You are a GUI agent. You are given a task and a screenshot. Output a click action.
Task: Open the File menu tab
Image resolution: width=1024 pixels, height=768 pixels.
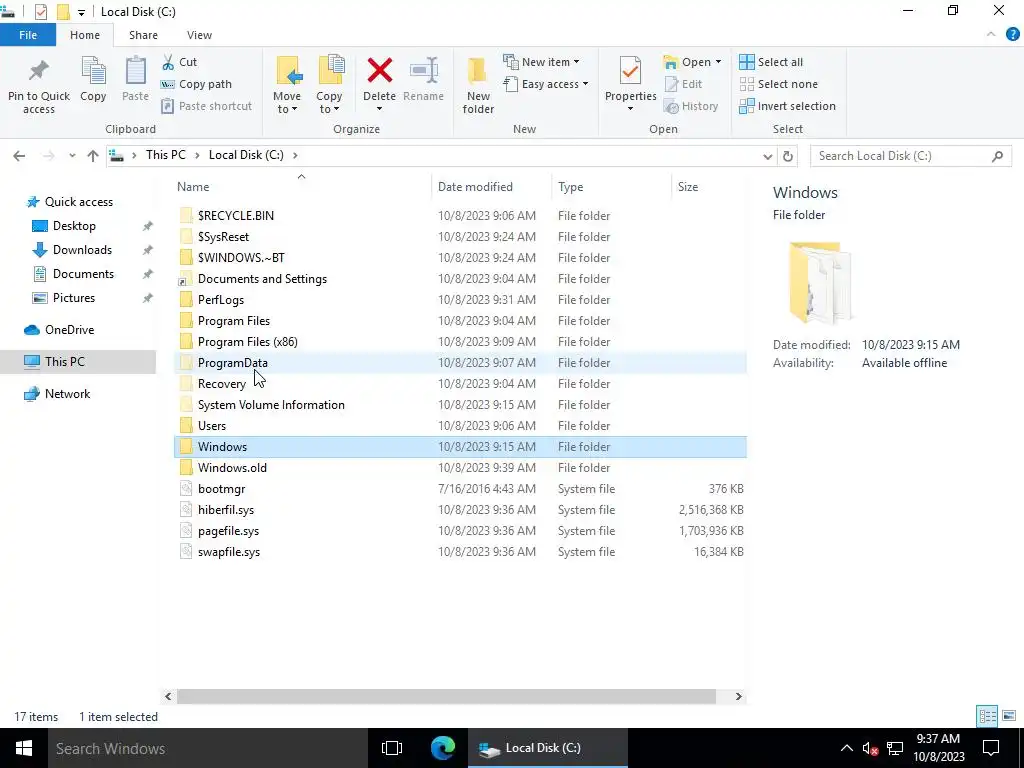pyautogui.click(x=28, y=35)
